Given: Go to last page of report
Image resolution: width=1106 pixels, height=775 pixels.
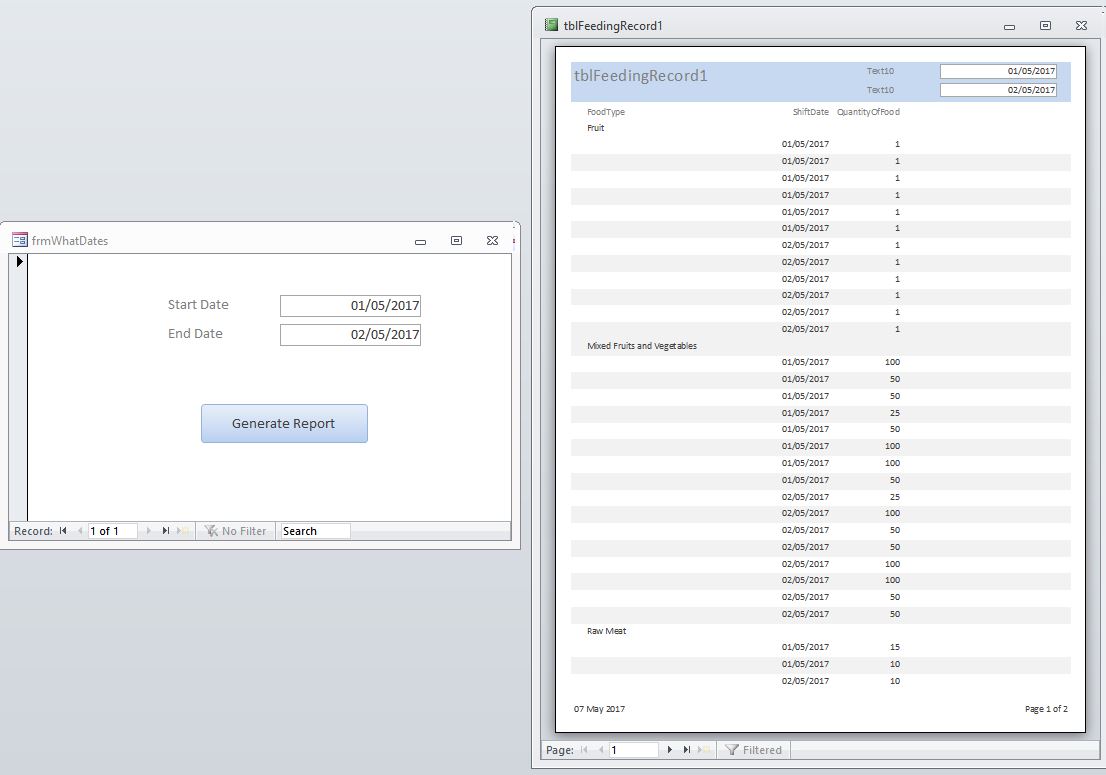Looking at the screenshot, I should pos(687,750).
